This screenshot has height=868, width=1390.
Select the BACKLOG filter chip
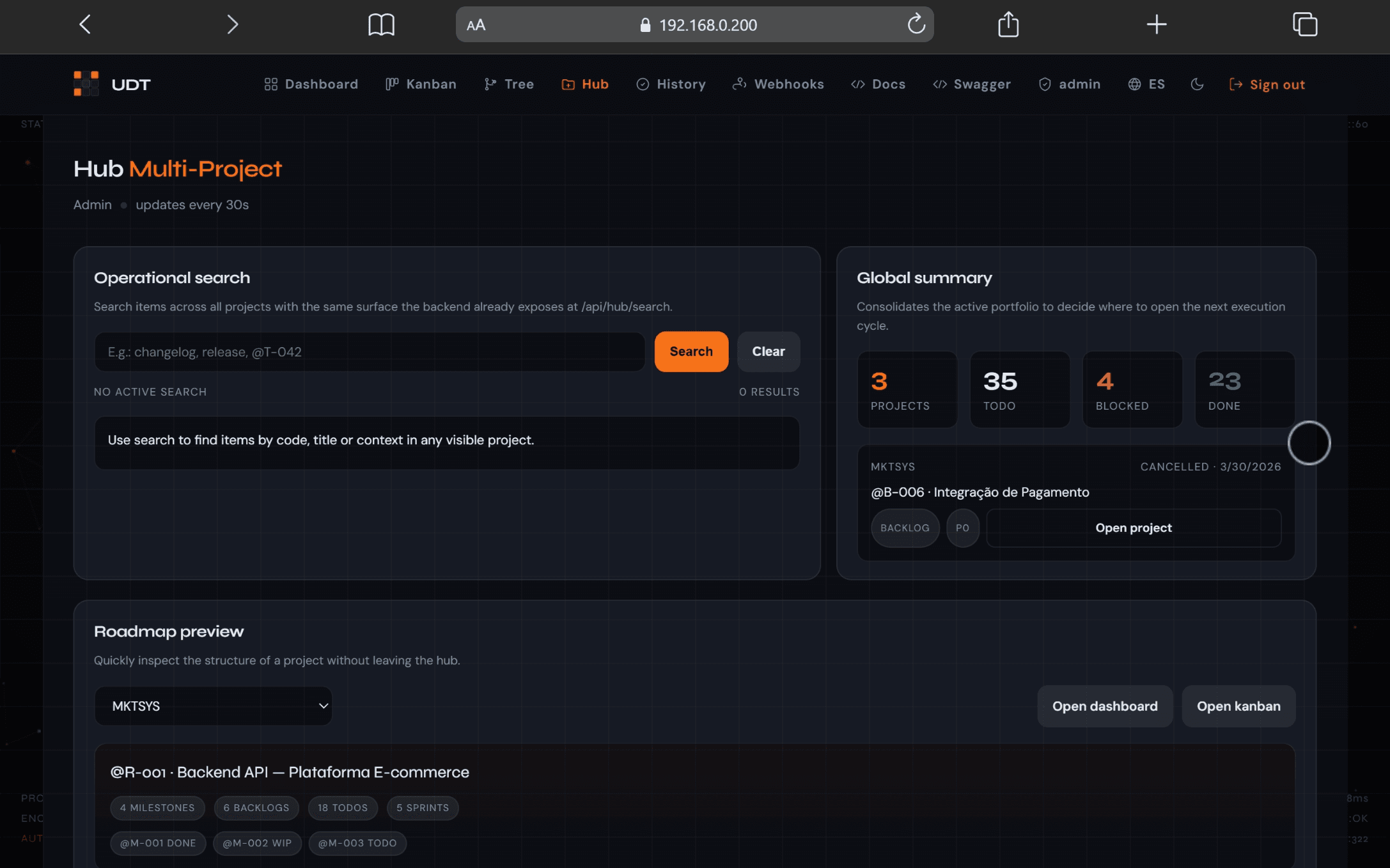click(905, 528)
